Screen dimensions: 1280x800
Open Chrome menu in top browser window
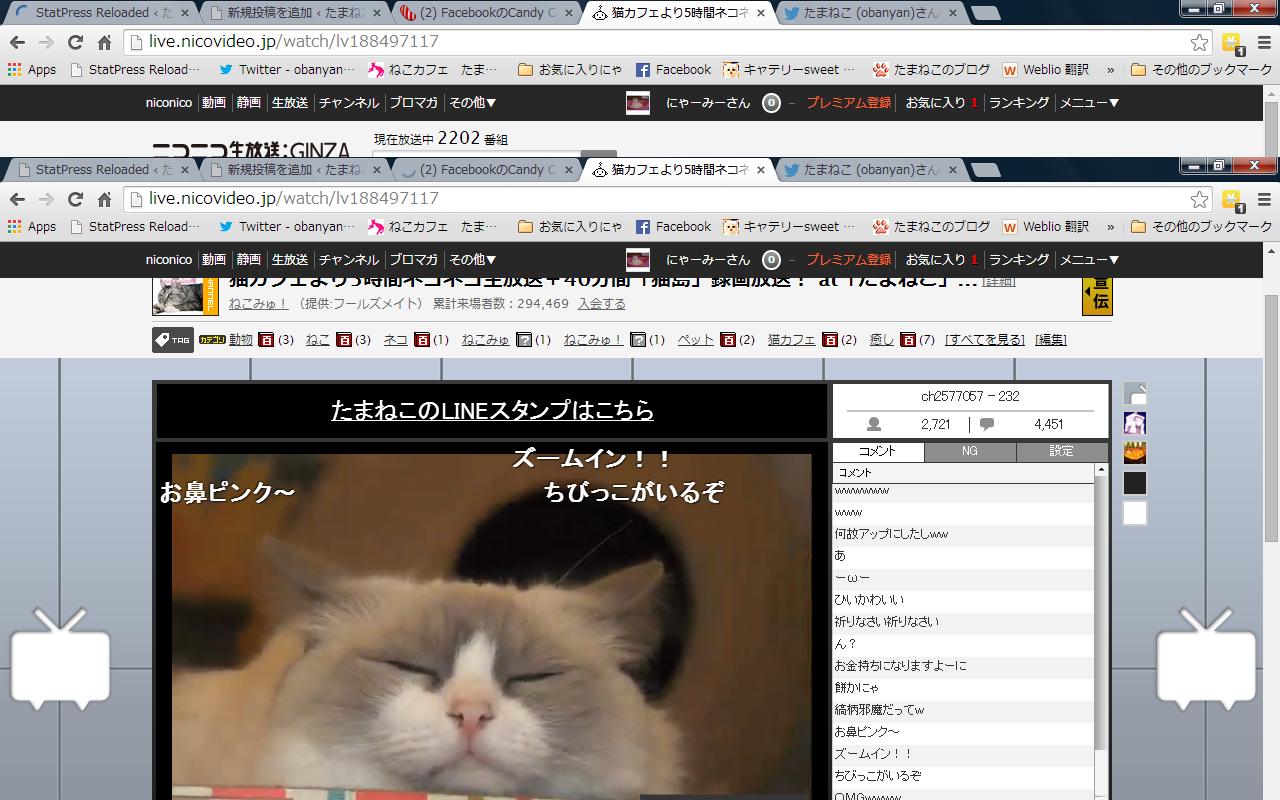click(x=1264, y=42)
